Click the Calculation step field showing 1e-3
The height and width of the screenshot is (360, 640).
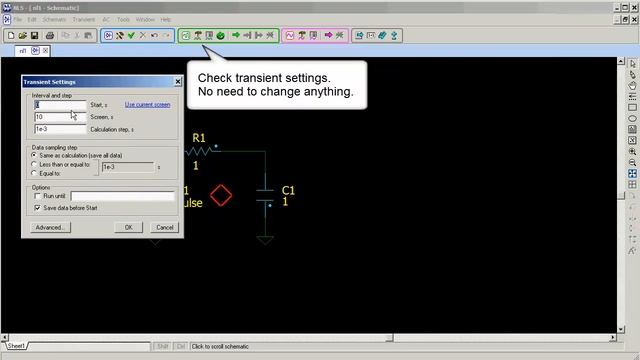coord(60,129)
